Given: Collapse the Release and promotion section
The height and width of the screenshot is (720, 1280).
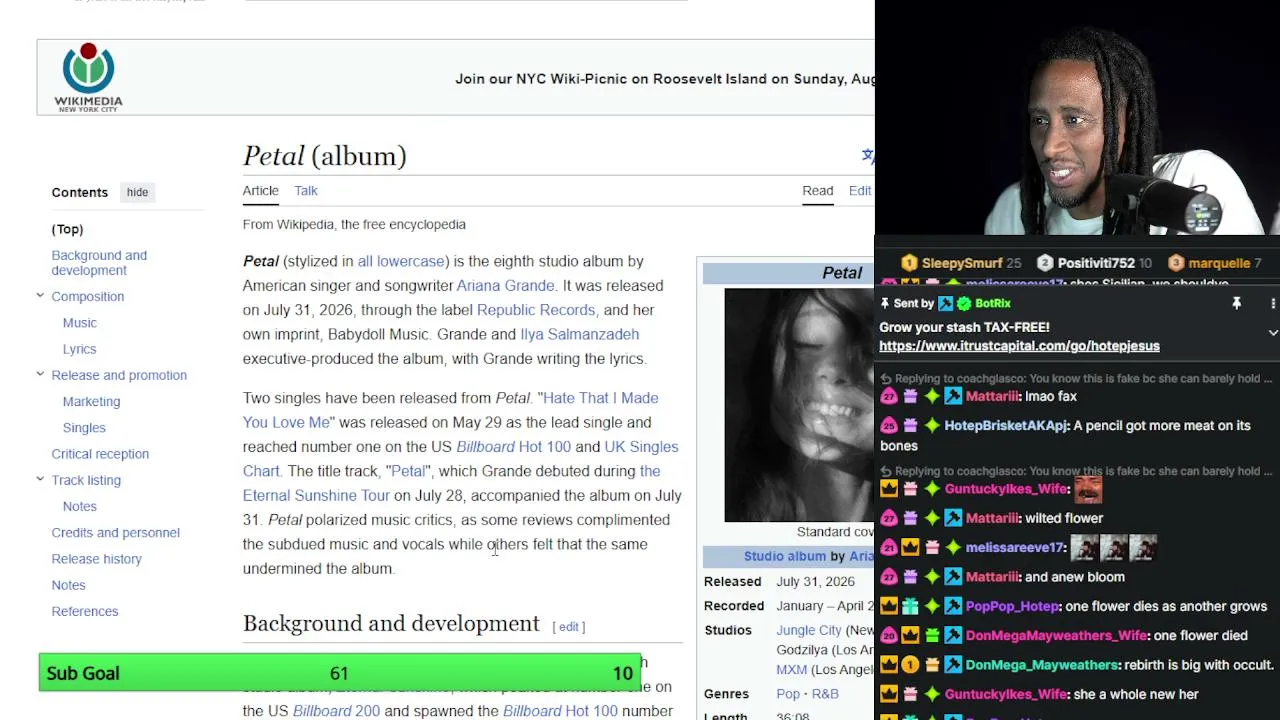Looking at the screenshot, I should [40, 375].
